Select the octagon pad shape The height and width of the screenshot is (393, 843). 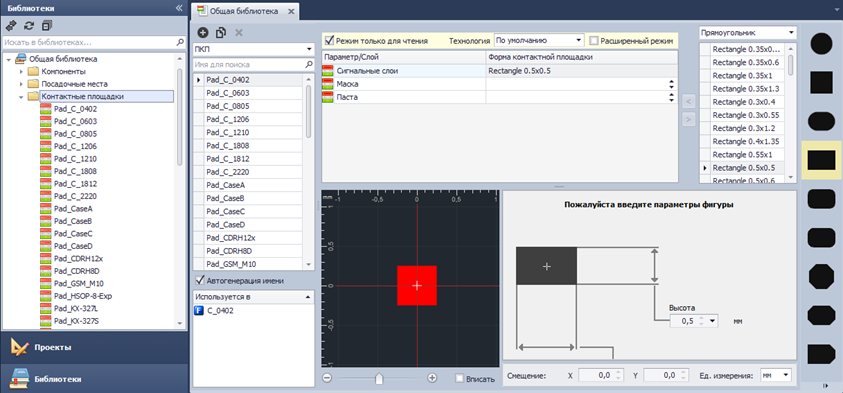(821, 276)
